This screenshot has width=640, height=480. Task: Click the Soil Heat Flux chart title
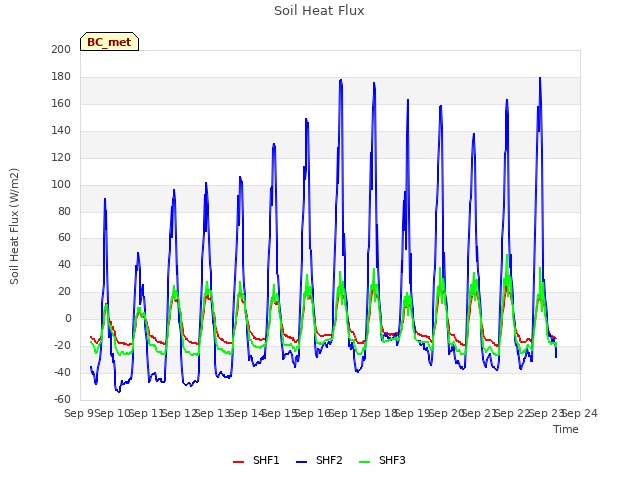(x=319, y=11)
